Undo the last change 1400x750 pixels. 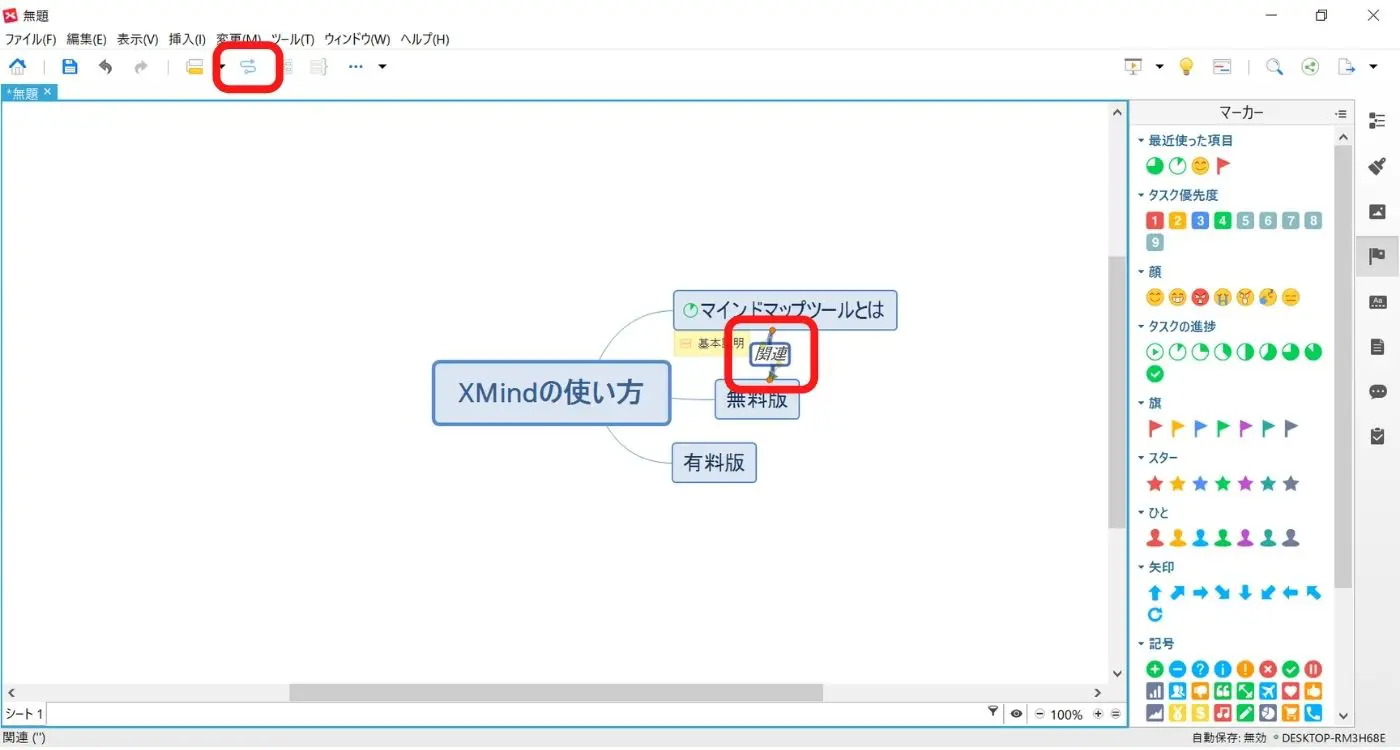click(x=106, y=66)
